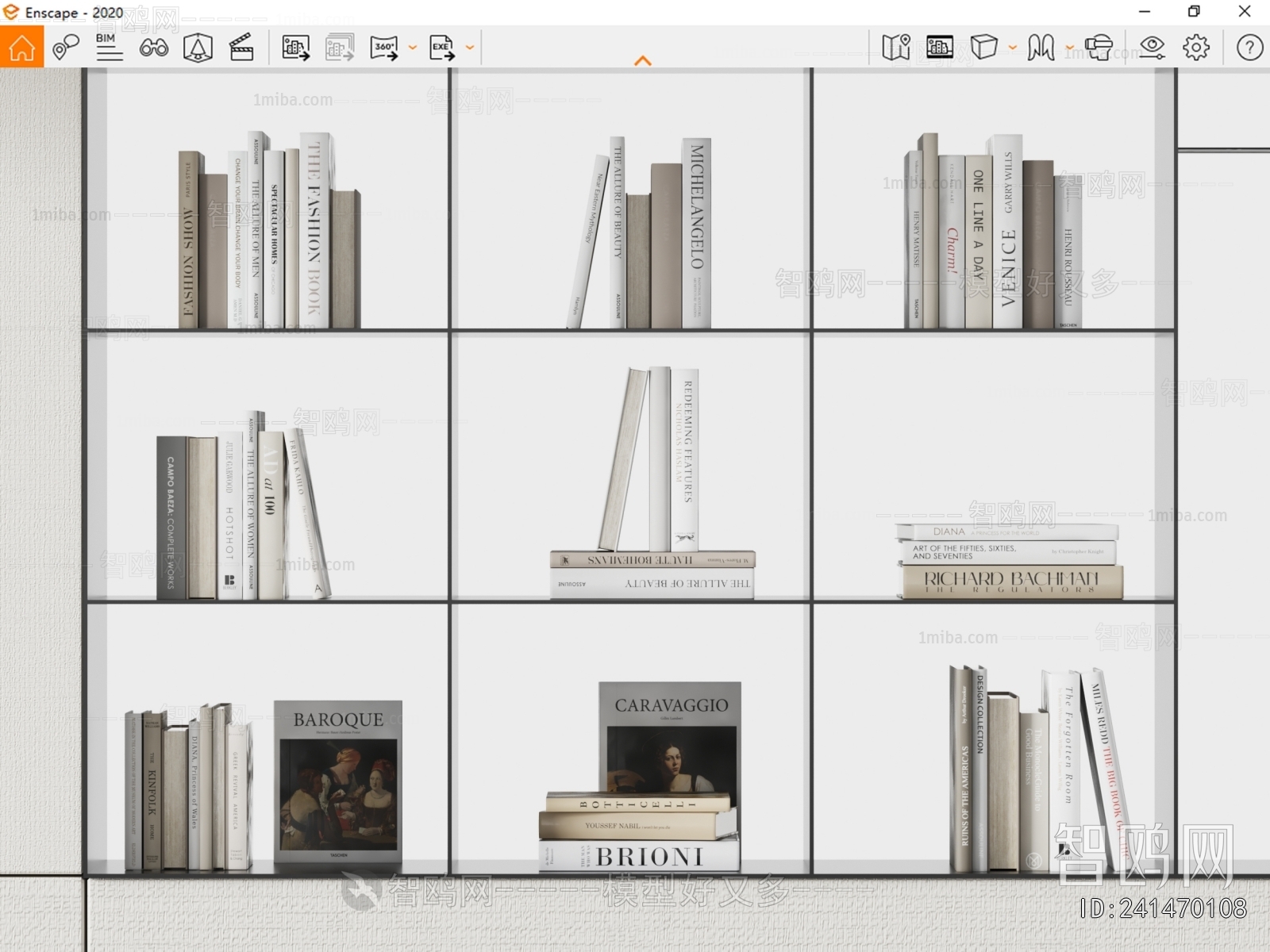
Task: Restore down the Enscape window
Action: coord(1194,12)
